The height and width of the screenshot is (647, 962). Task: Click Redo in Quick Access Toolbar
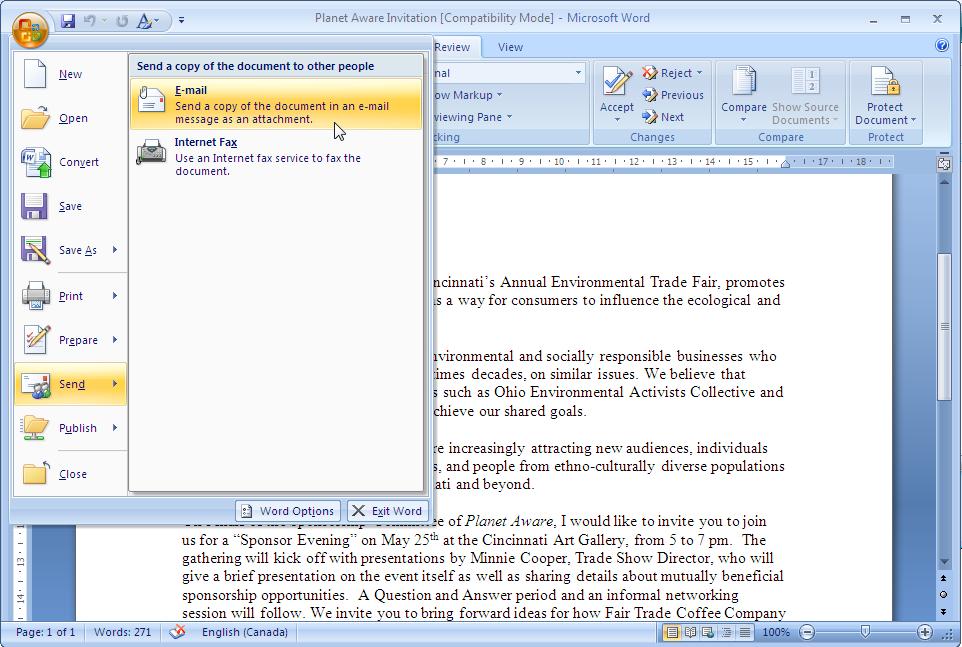pyautogui.click(x=122, y=21)
